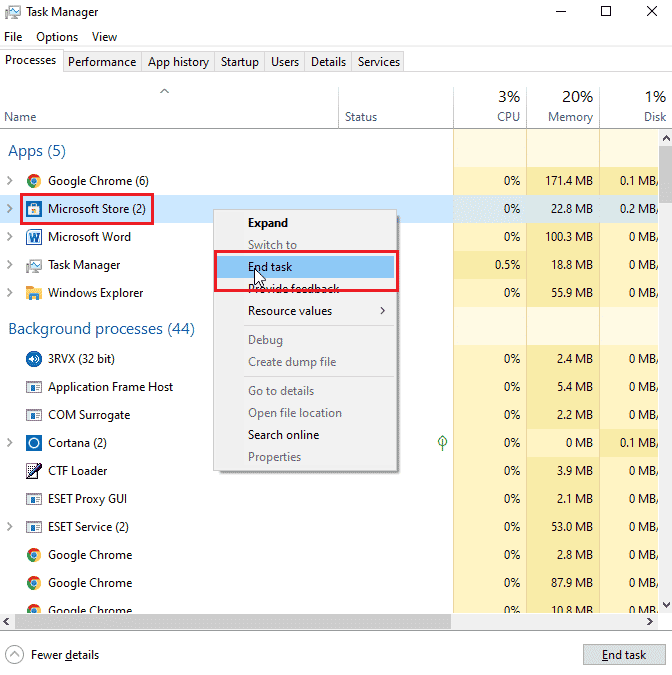Expand the ESET Service (2) process group
This screenshot has height=675, width=672.
9,526
